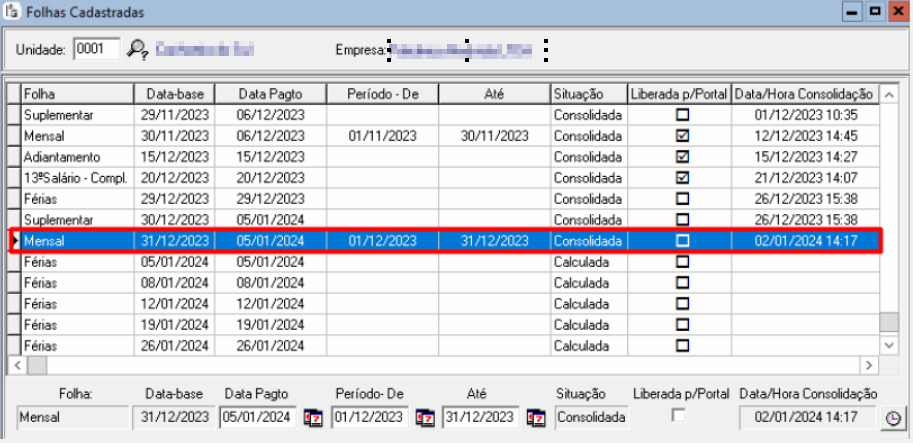Click the magnifier search icon beside Unidade
This screenshot has height=443, width=913.
click(138, 49)
